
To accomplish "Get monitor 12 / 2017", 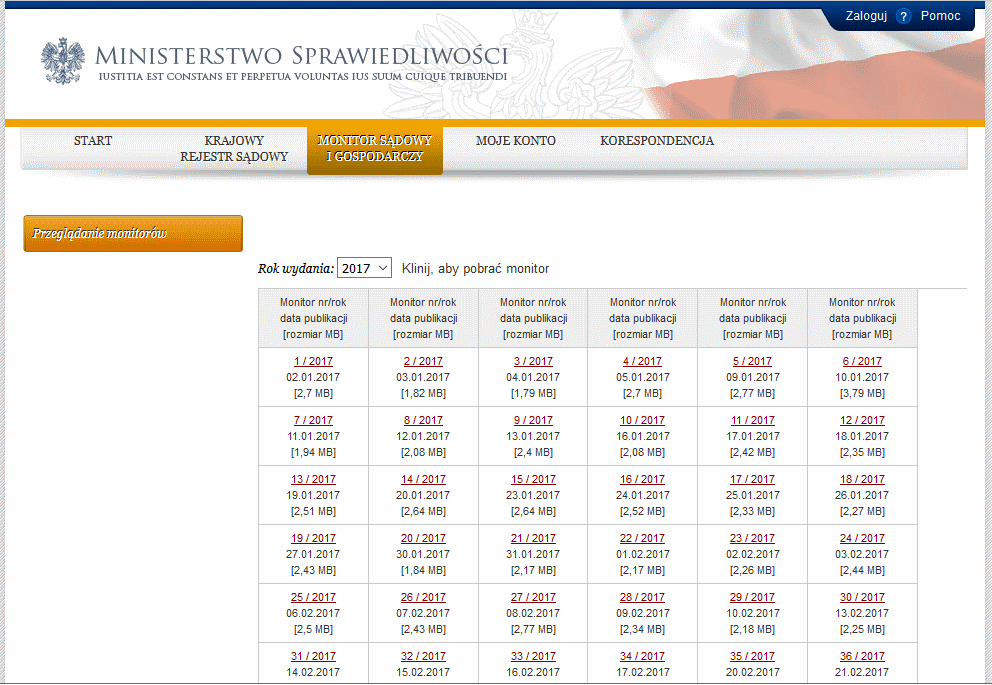I will (x=862, y=420).
